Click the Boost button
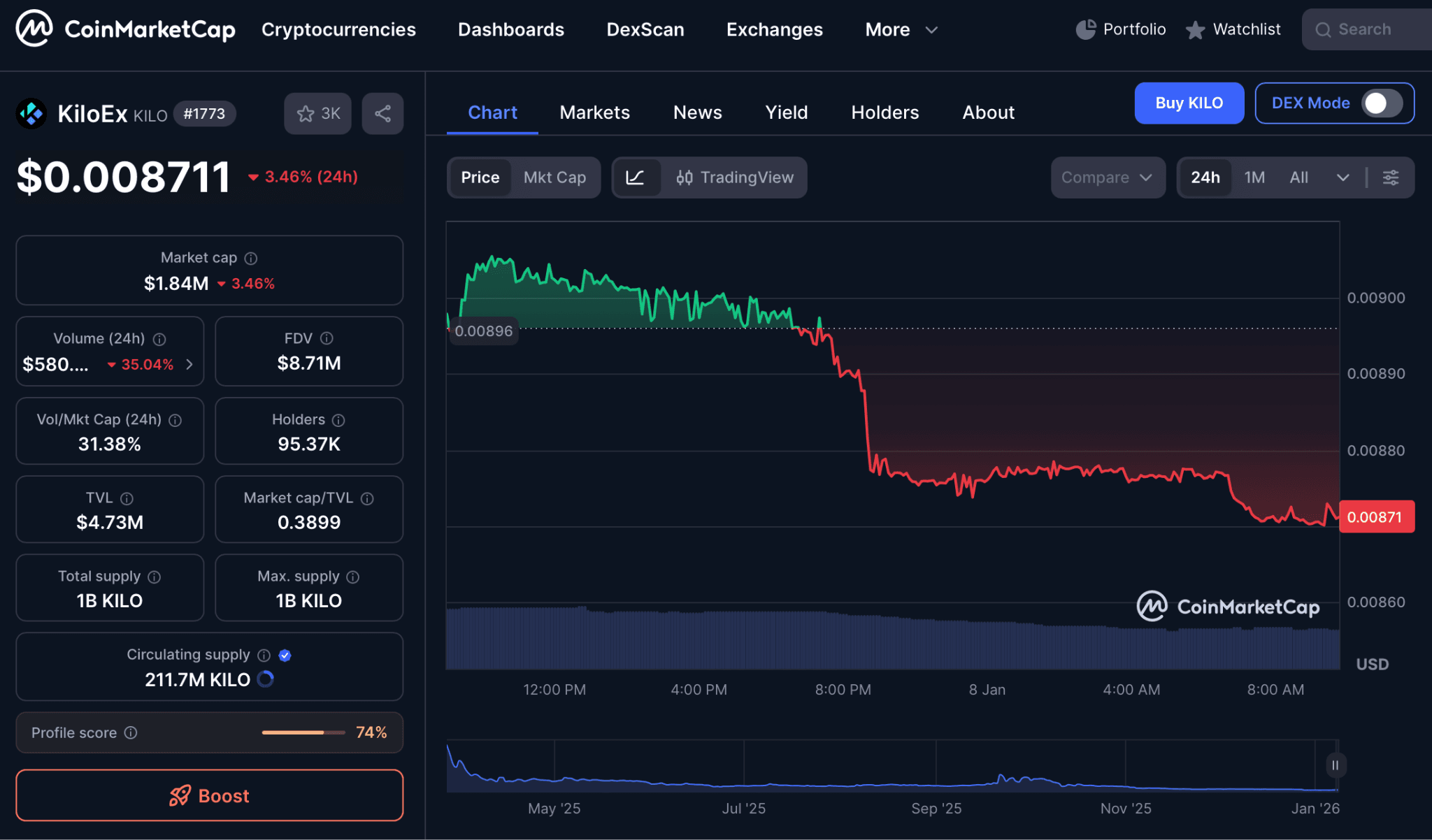Viewport: 1432px width, 840px height. point(209,795)
